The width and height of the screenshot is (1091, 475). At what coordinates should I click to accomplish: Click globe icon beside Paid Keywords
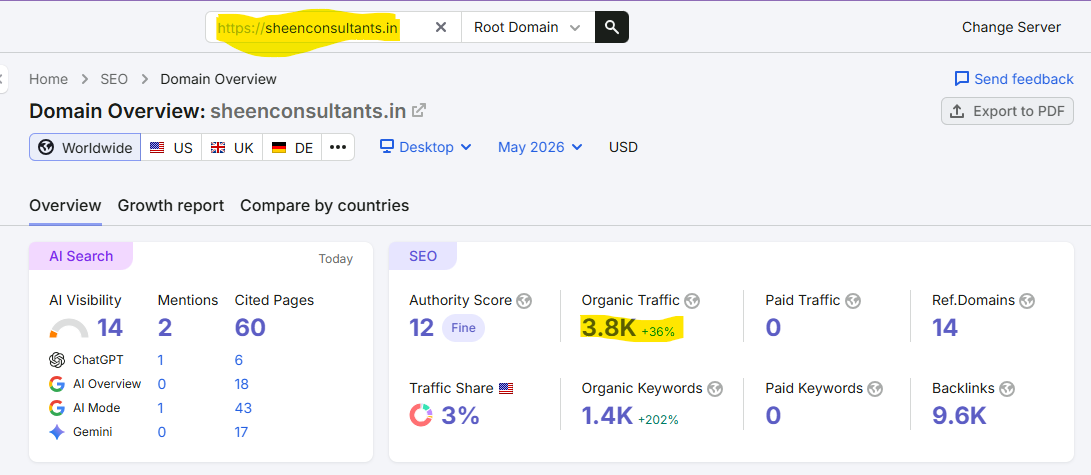(x=875, y=389)
